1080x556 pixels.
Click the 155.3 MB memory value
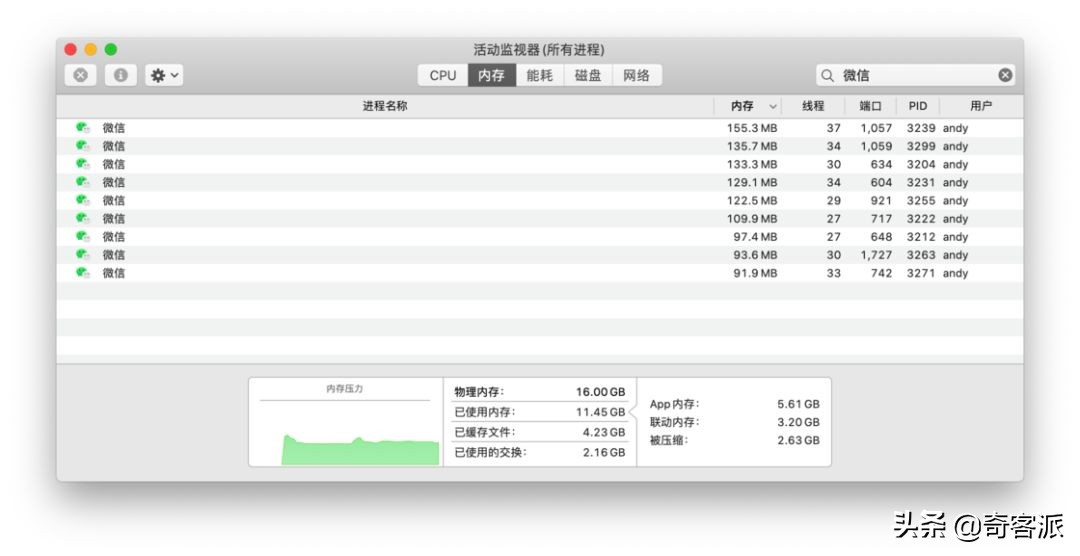[751, 128]
